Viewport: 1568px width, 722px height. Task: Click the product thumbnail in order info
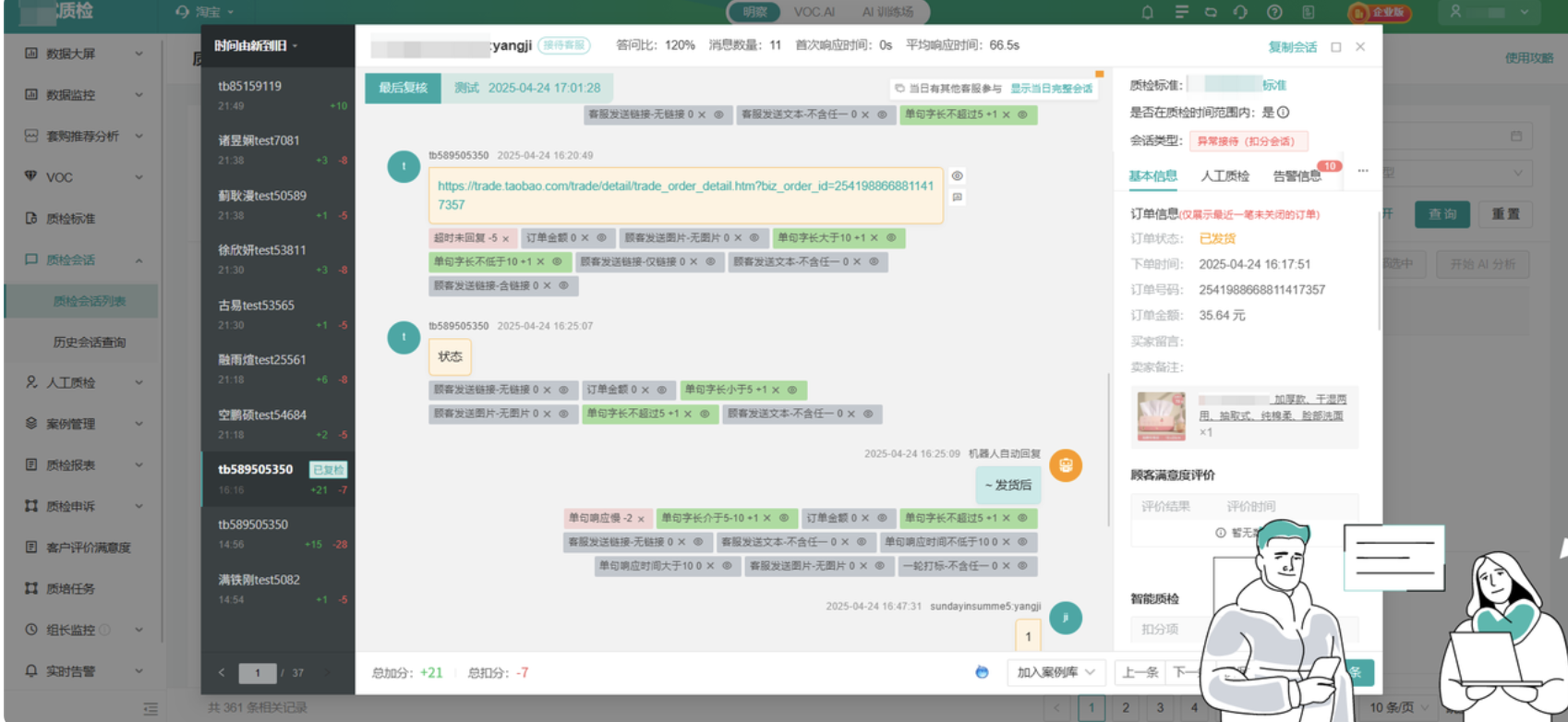click(x=1161, y=416)
